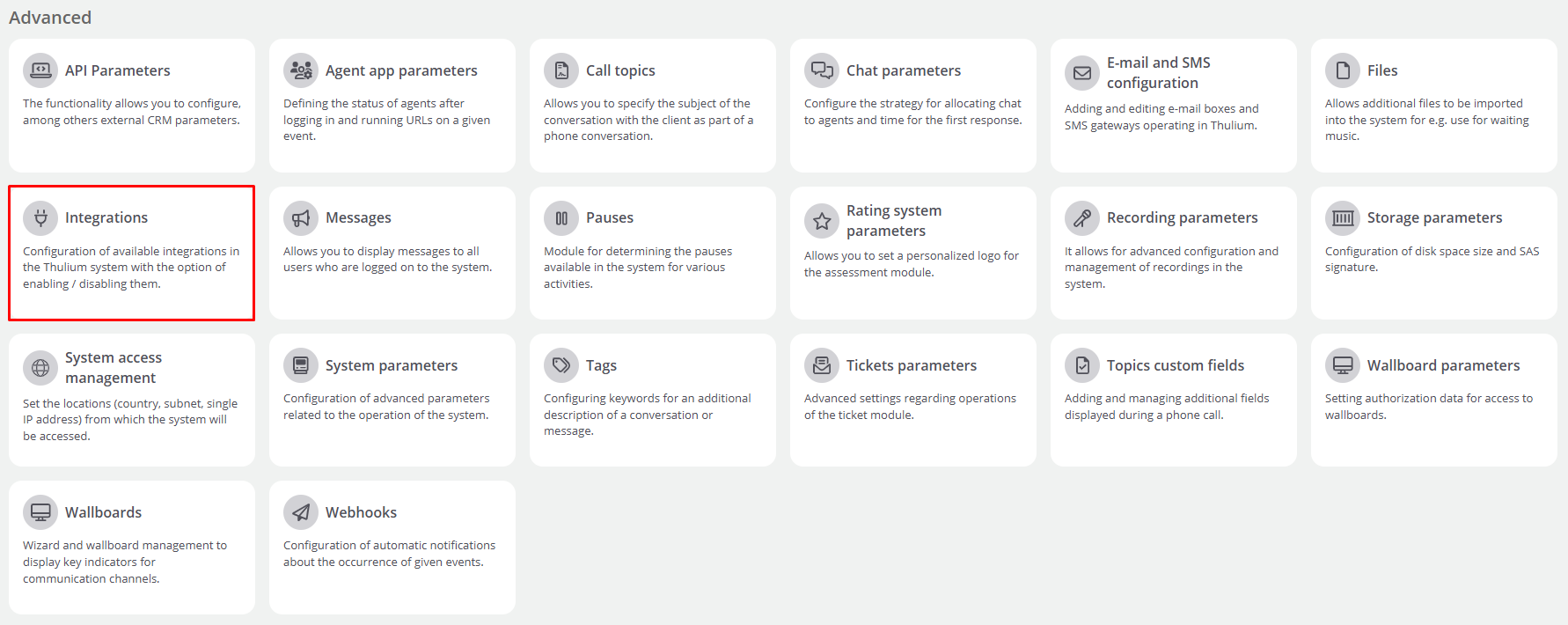Image resolution: width=1568 pixels, height=625 pixels.
Task: Click the Rating system star icon
Action: tap(822, 221)
